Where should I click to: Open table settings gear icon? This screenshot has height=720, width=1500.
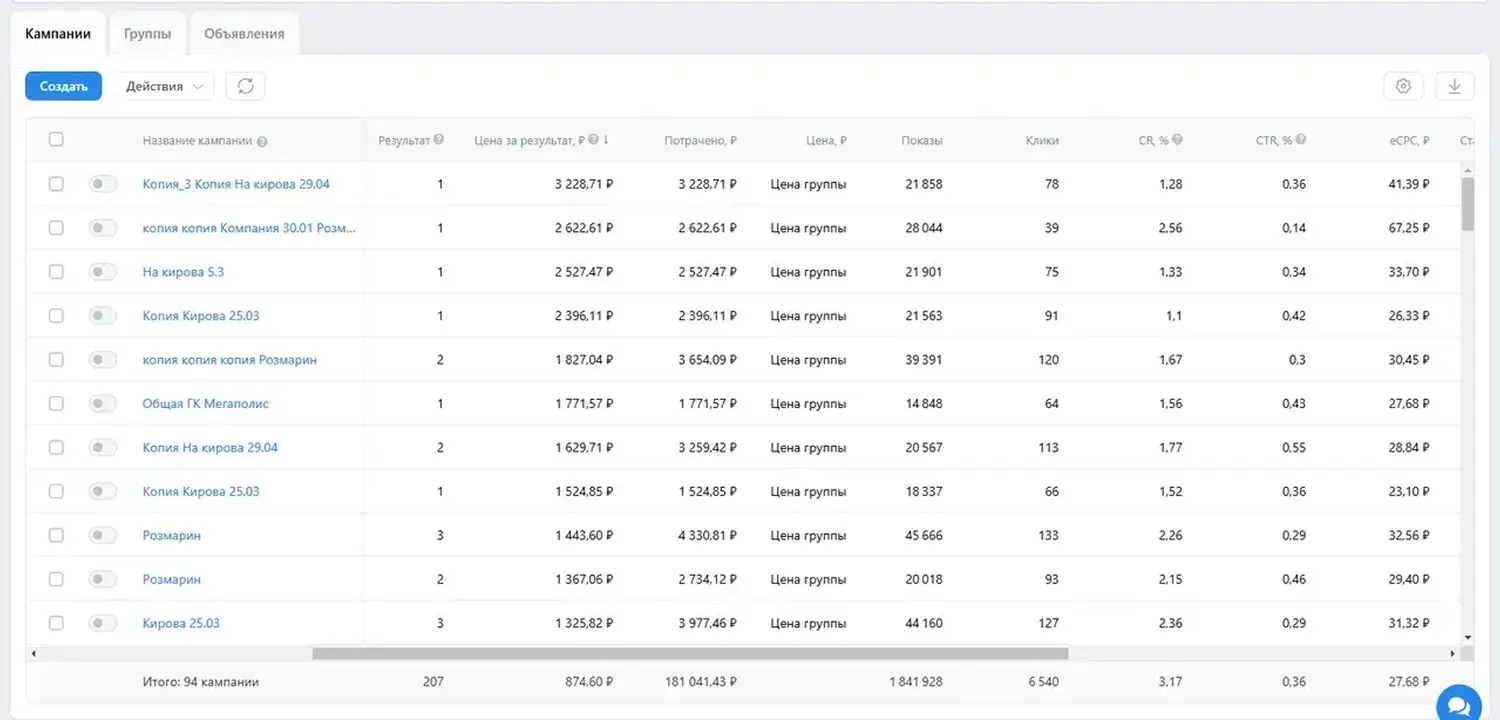coord(1403,86)
